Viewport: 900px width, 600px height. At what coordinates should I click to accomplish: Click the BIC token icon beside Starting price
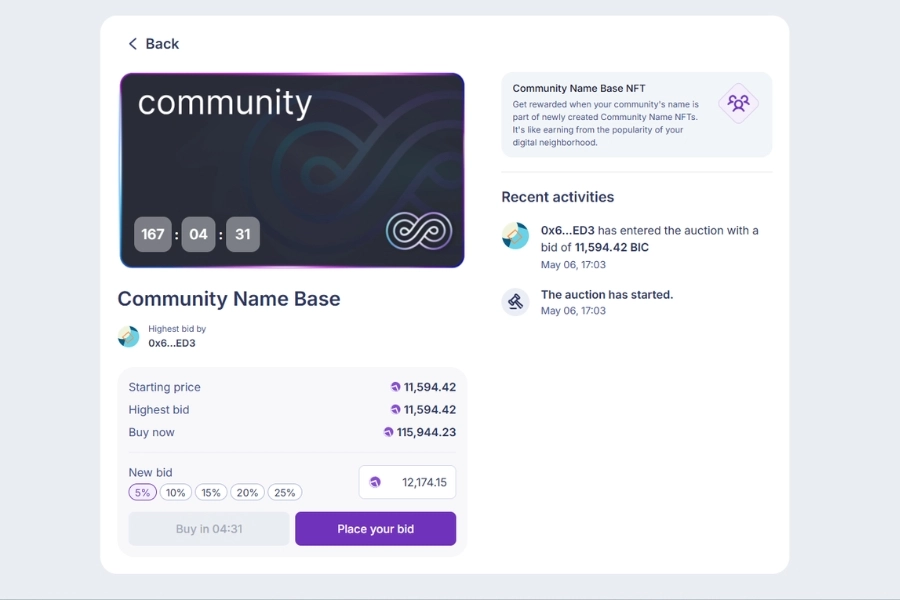(395, 387)
